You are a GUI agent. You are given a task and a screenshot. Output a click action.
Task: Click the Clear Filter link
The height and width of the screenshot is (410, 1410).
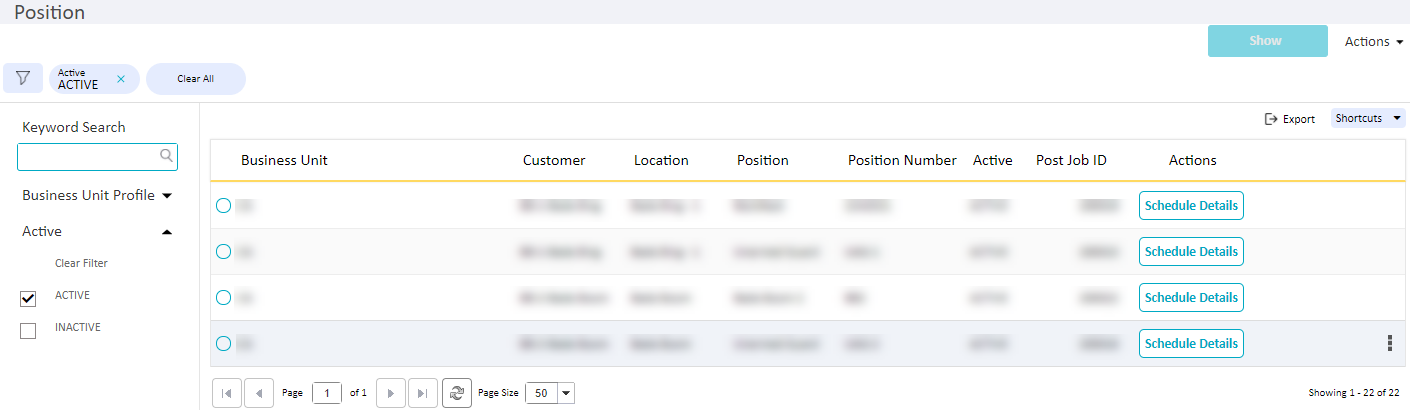coord(81,263)
